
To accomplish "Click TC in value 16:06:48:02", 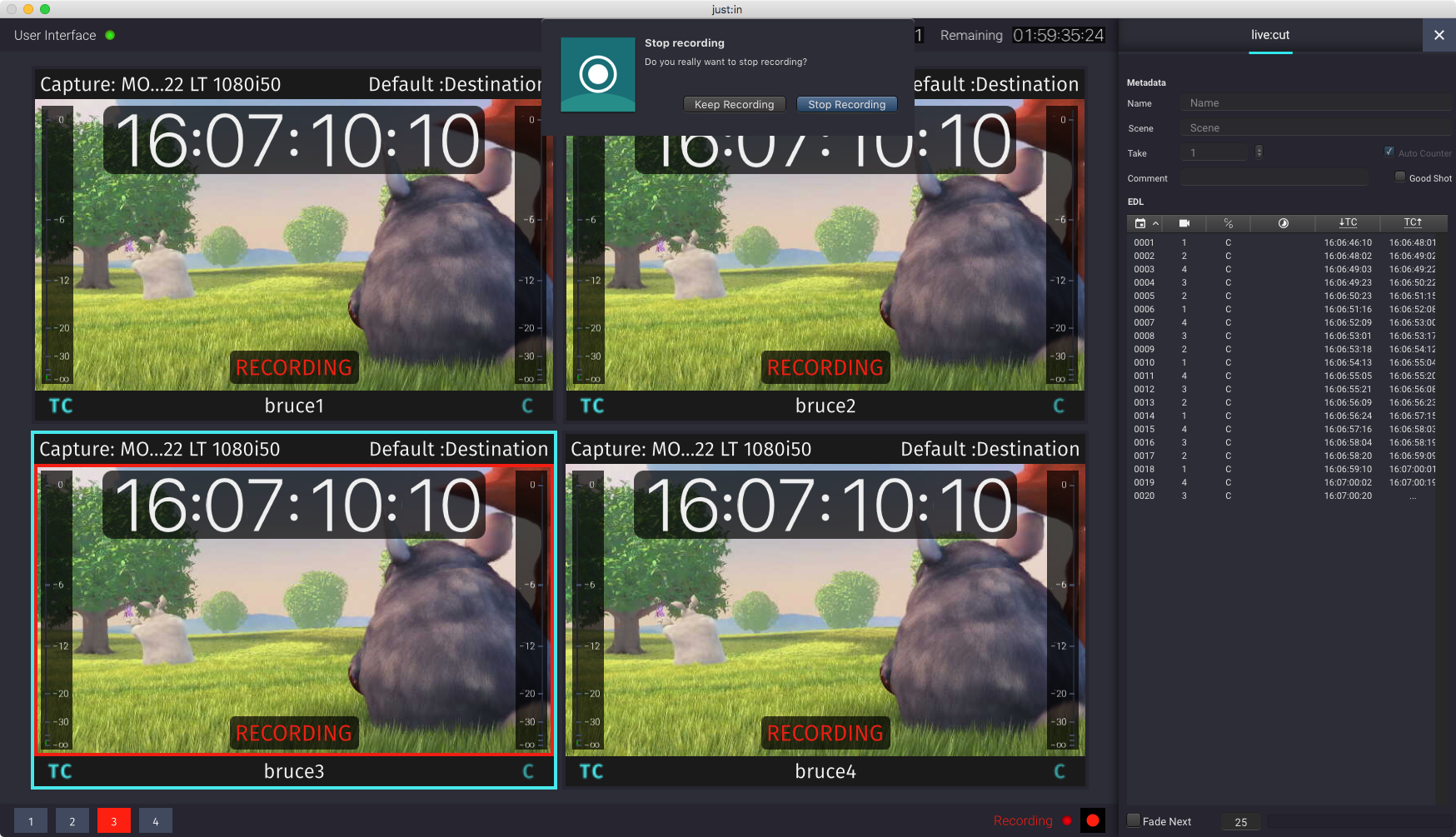I will tap(1348, 256).
